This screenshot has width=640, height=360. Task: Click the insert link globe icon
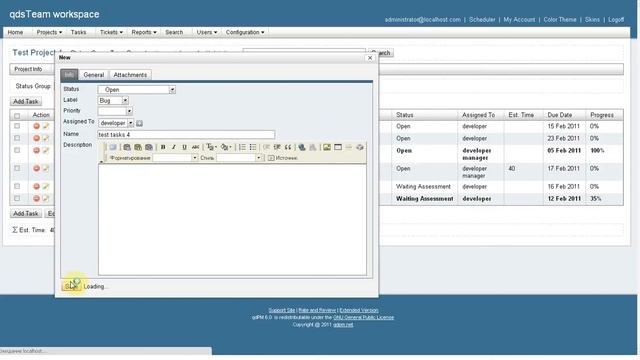coord(302,147)
